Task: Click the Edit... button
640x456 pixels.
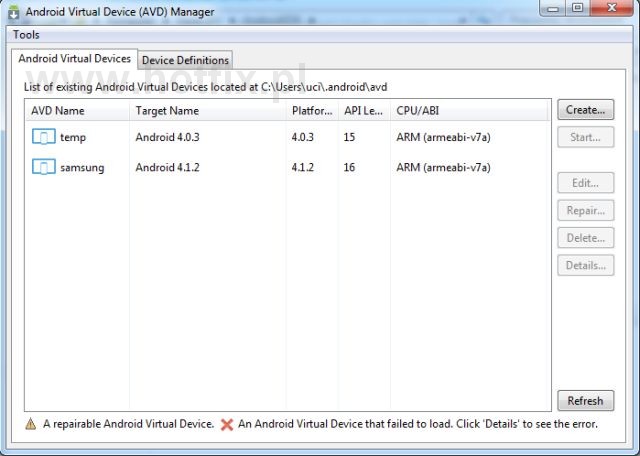Action: point(586,183)
